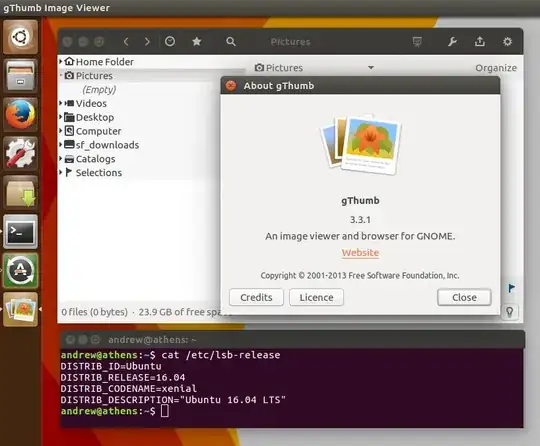The height and width of the screenshot is (446, 540).
Task: Go forward with the right arrow
Action: pyautogui.click(x=147, y=42)
